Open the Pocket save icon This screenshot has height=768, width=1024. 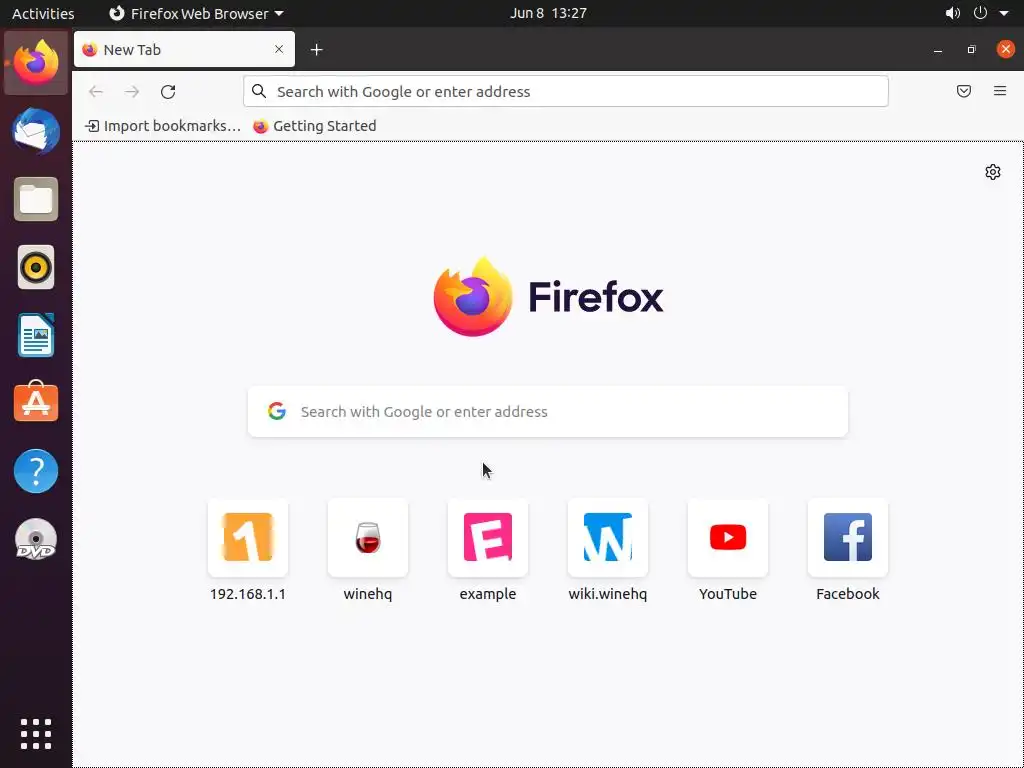click(x=964, y=91)
